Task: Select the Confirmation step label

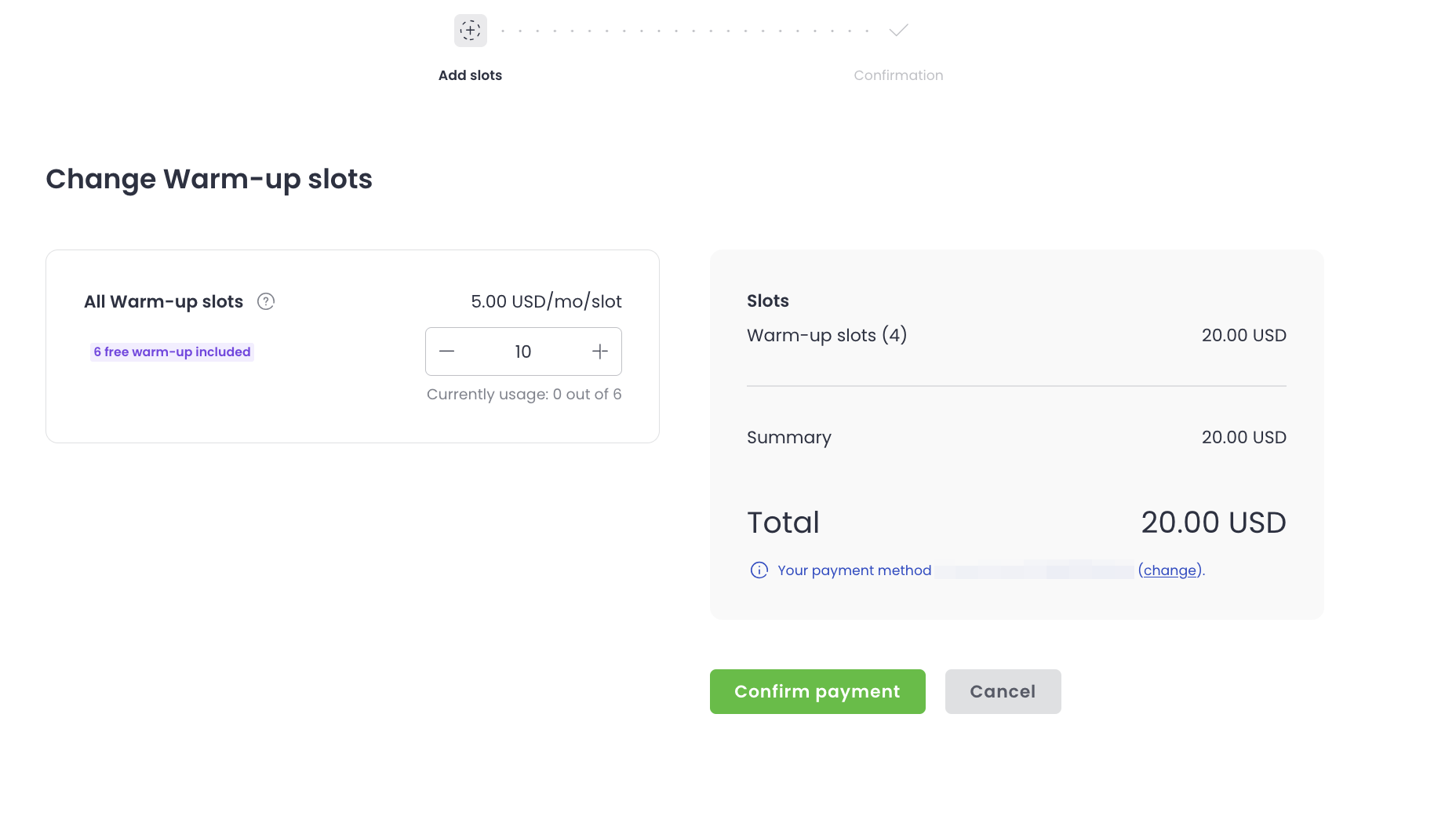Action: 898,75
